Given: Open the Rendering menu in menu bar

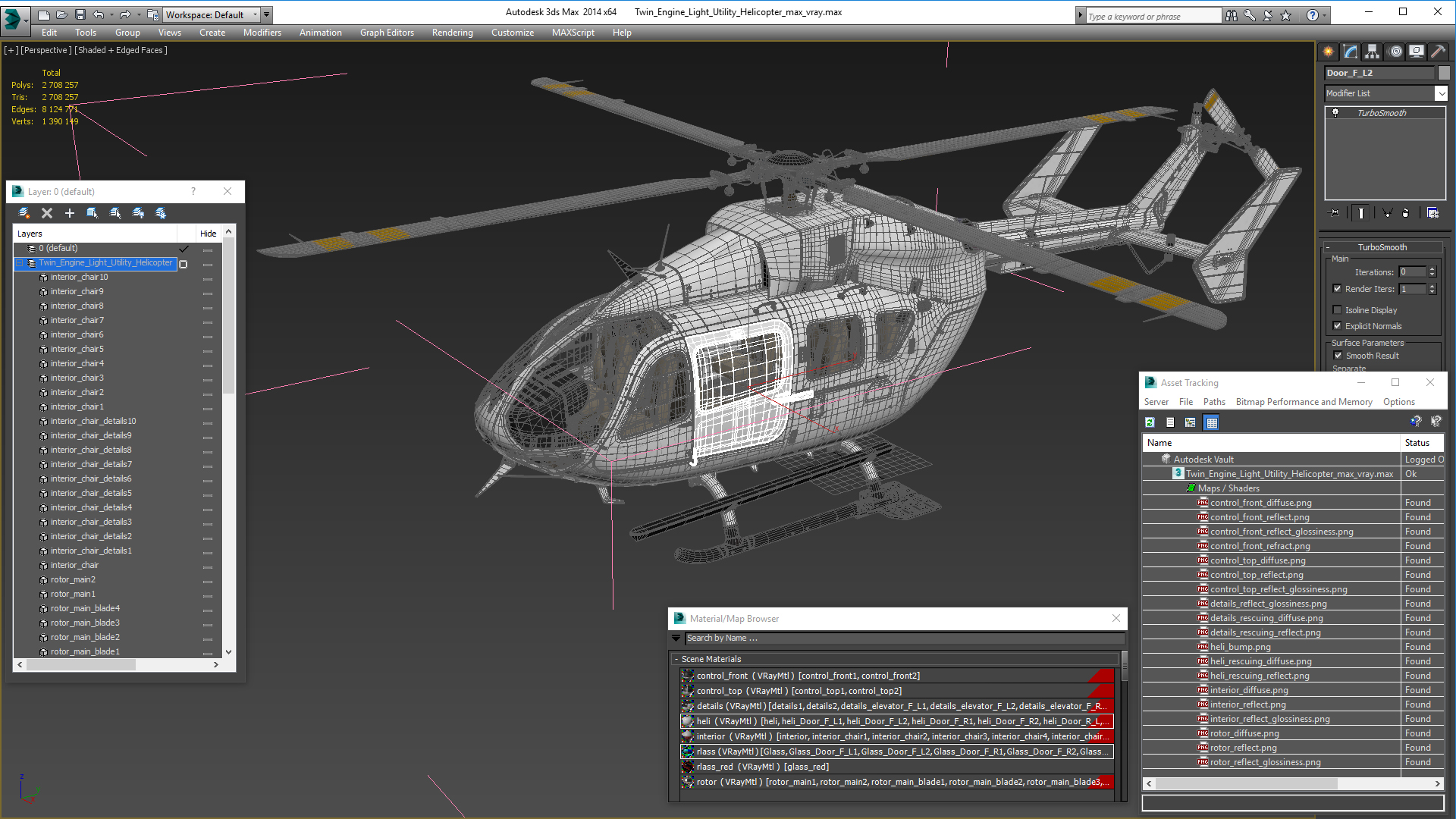Looking at the screenshot, I should pyautogui.click(x=452, y=32).
